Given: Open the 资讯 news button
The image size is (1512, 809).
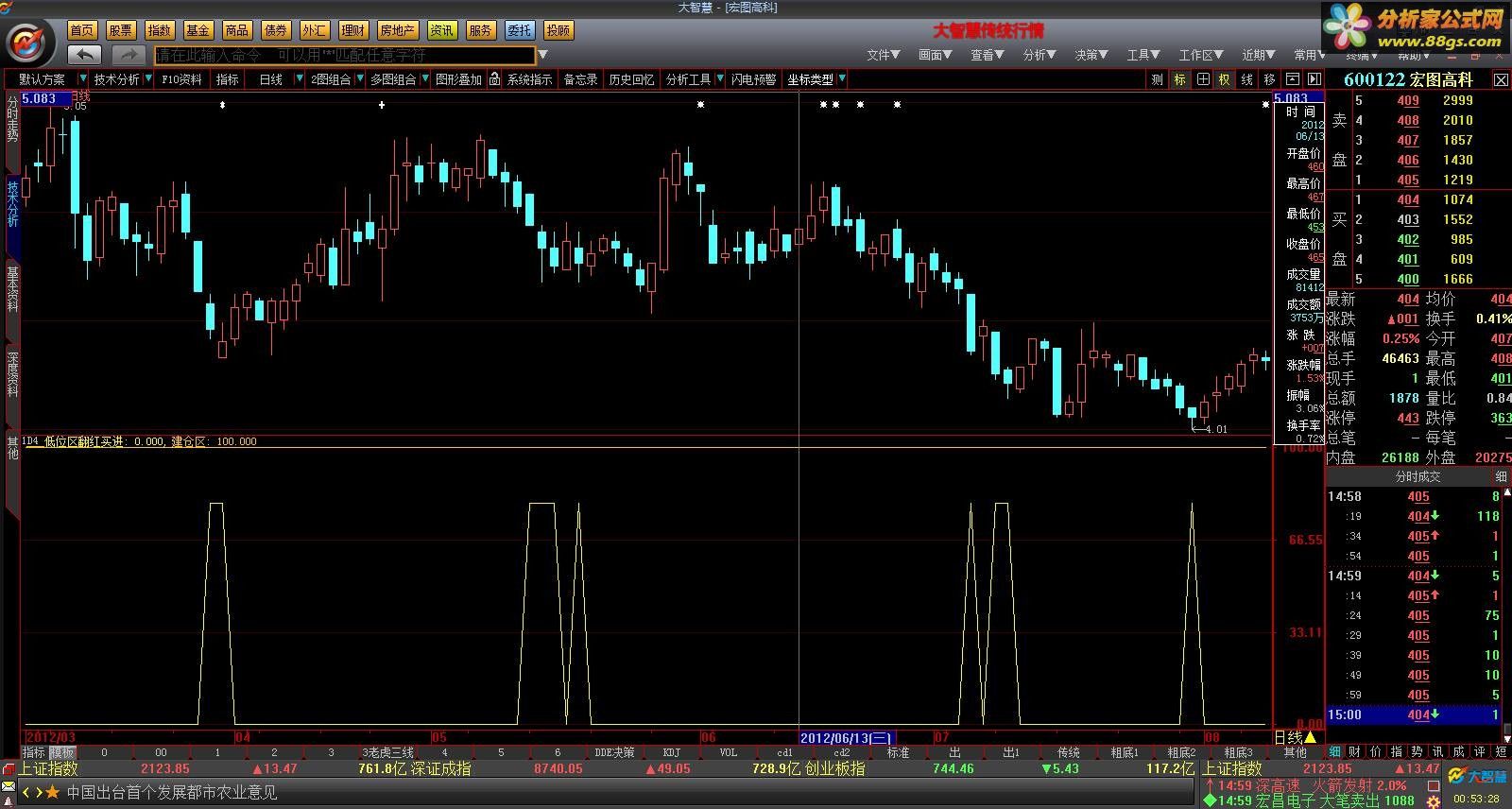Looking at the screenshot, I should click(442, 30).
